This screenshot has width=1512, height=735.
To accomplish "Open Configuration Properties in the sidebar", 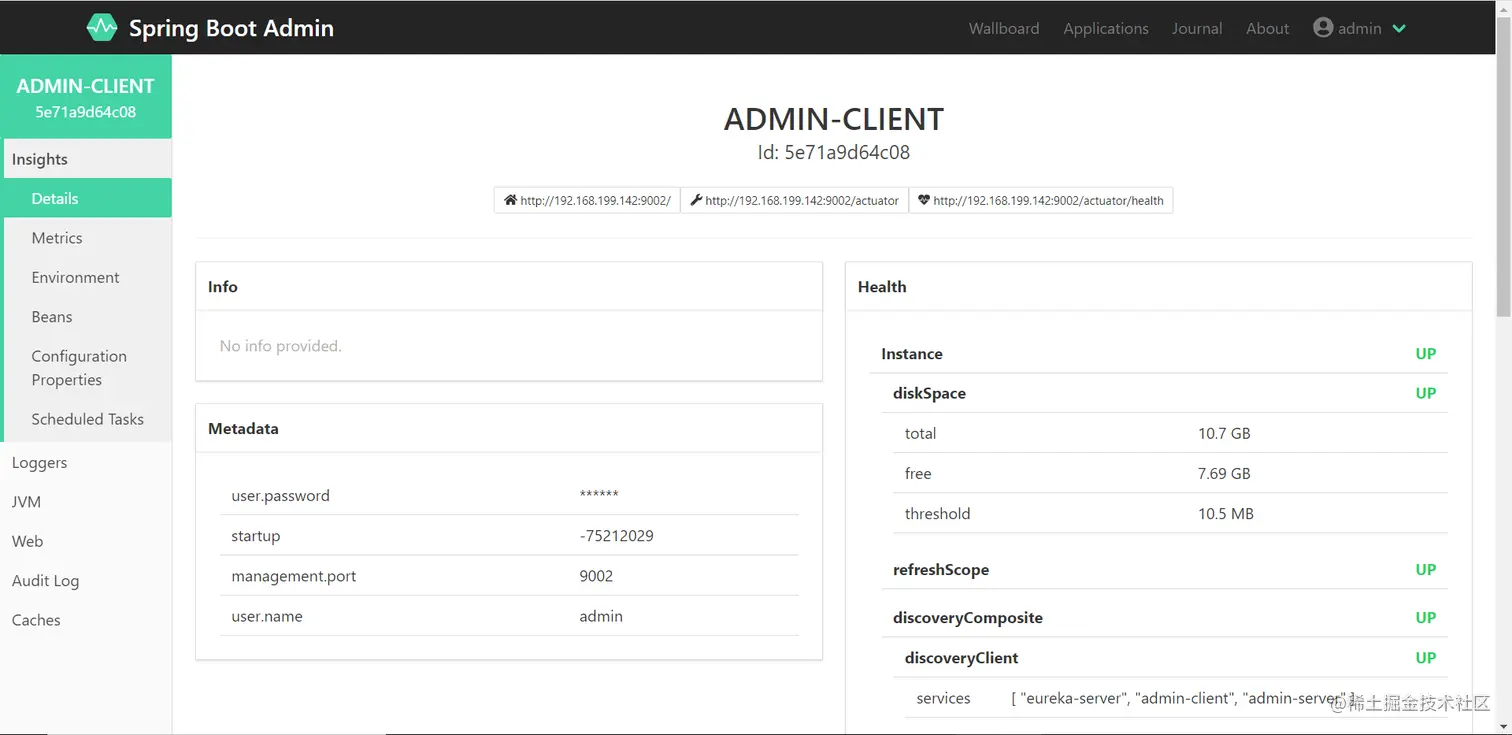I will [x=86, y=368].
